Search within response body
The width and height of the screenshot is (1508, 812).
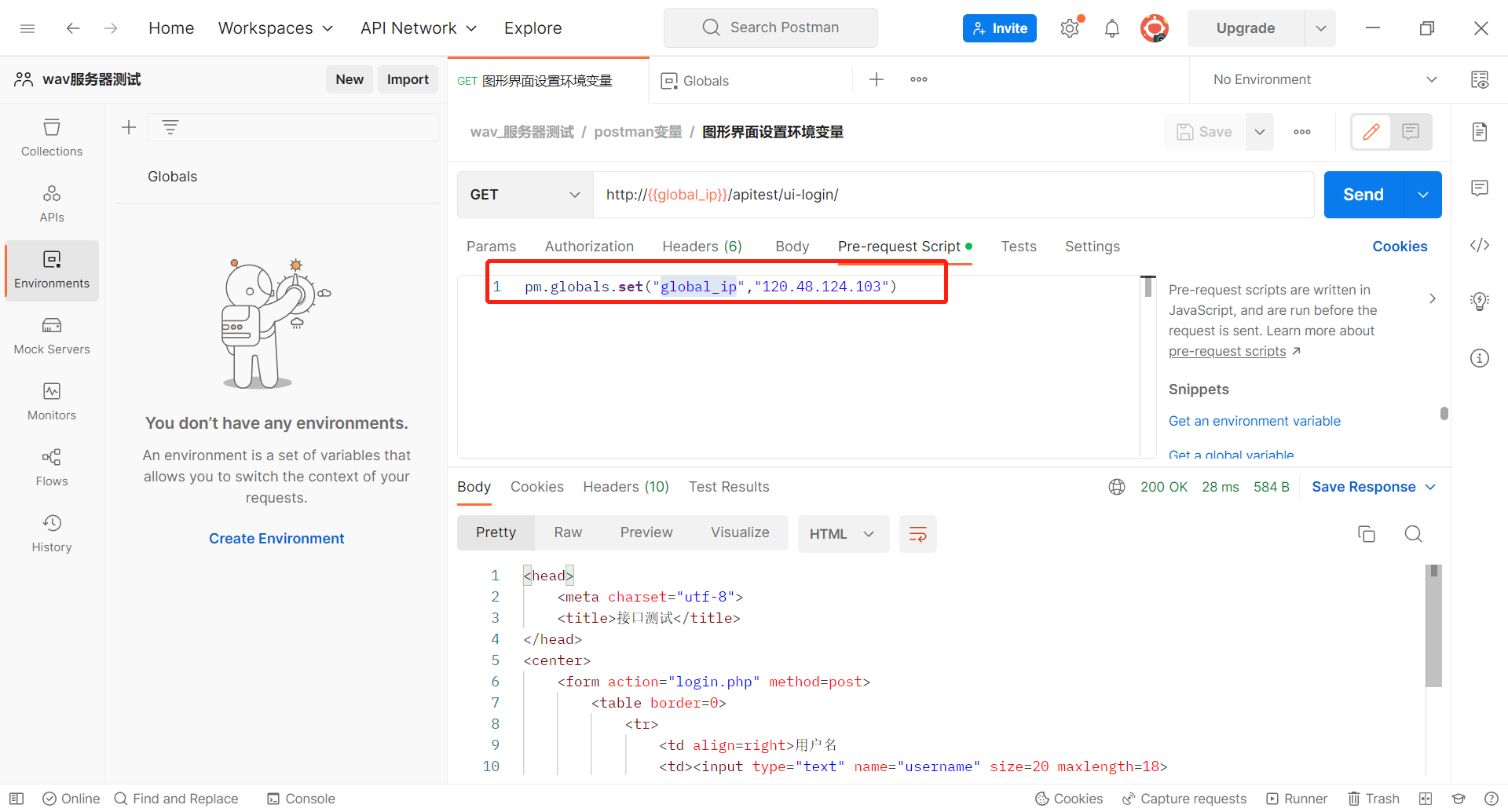(x=1414, y=534)
